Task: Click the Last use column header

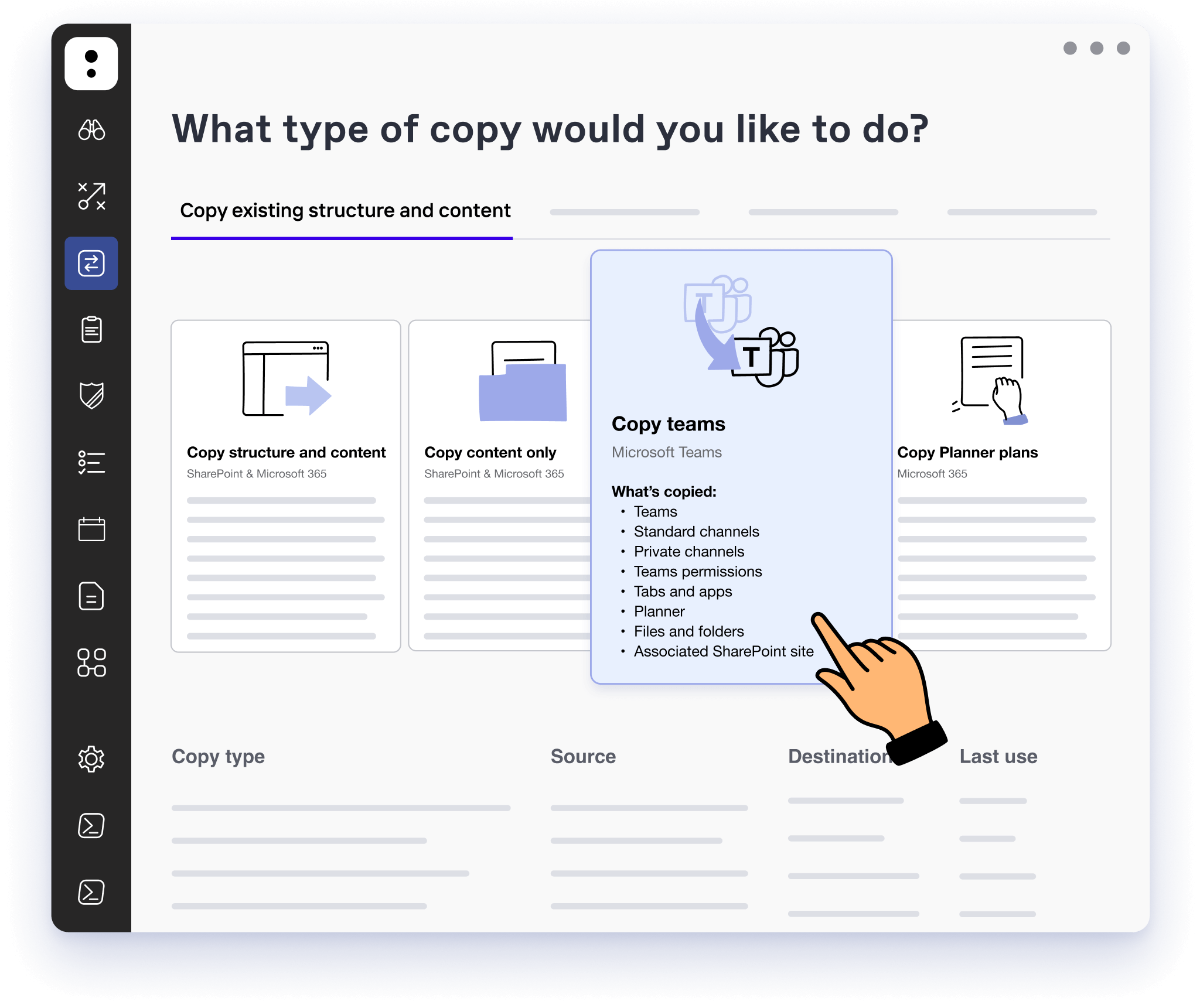Action: tap(998, 756)
